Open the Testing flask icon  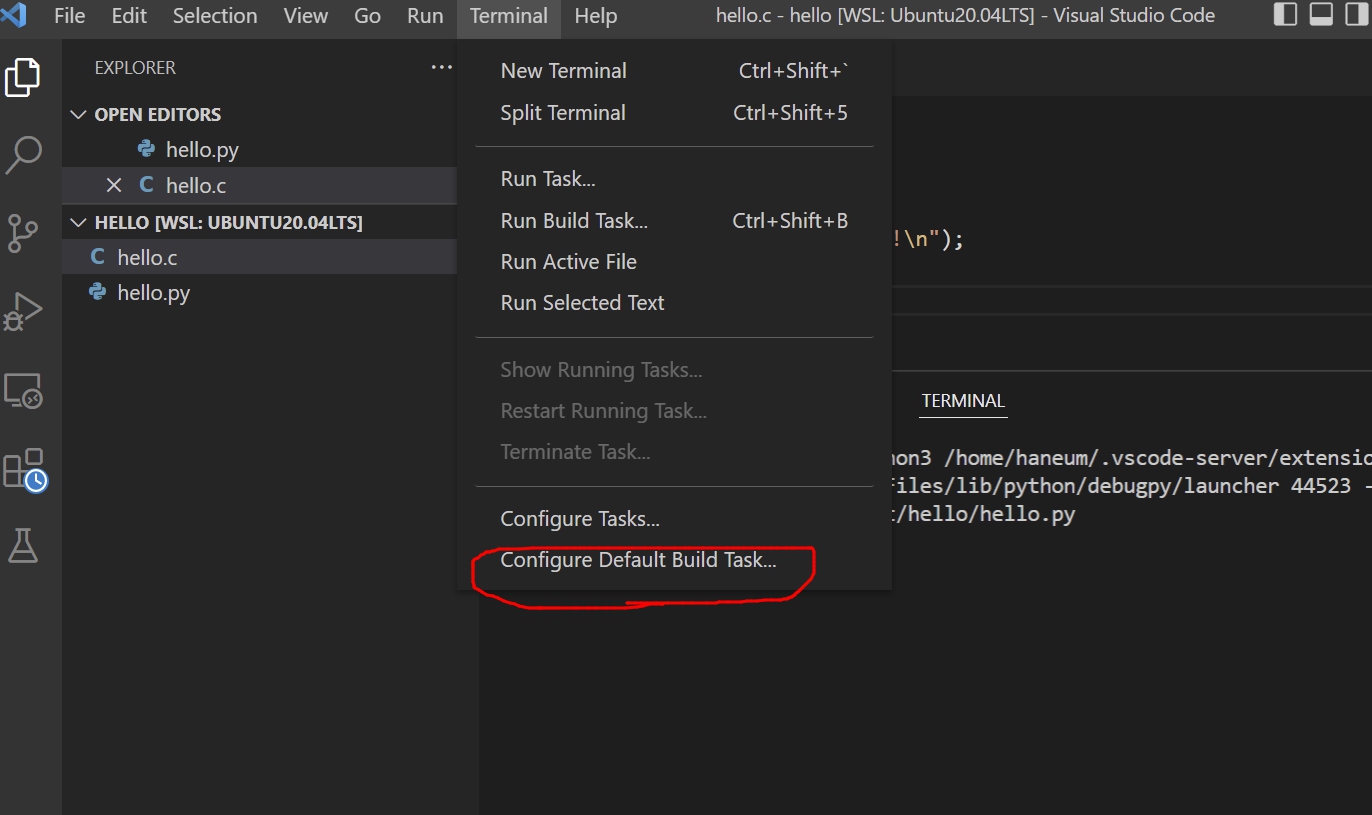[23, 545]
